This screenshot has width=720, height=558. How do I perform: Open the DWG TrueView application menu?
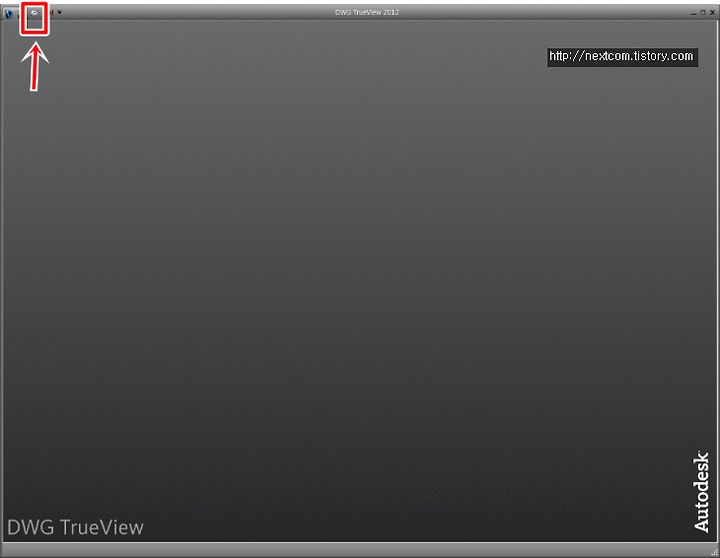pyautogui.click(x=8, y=13)
